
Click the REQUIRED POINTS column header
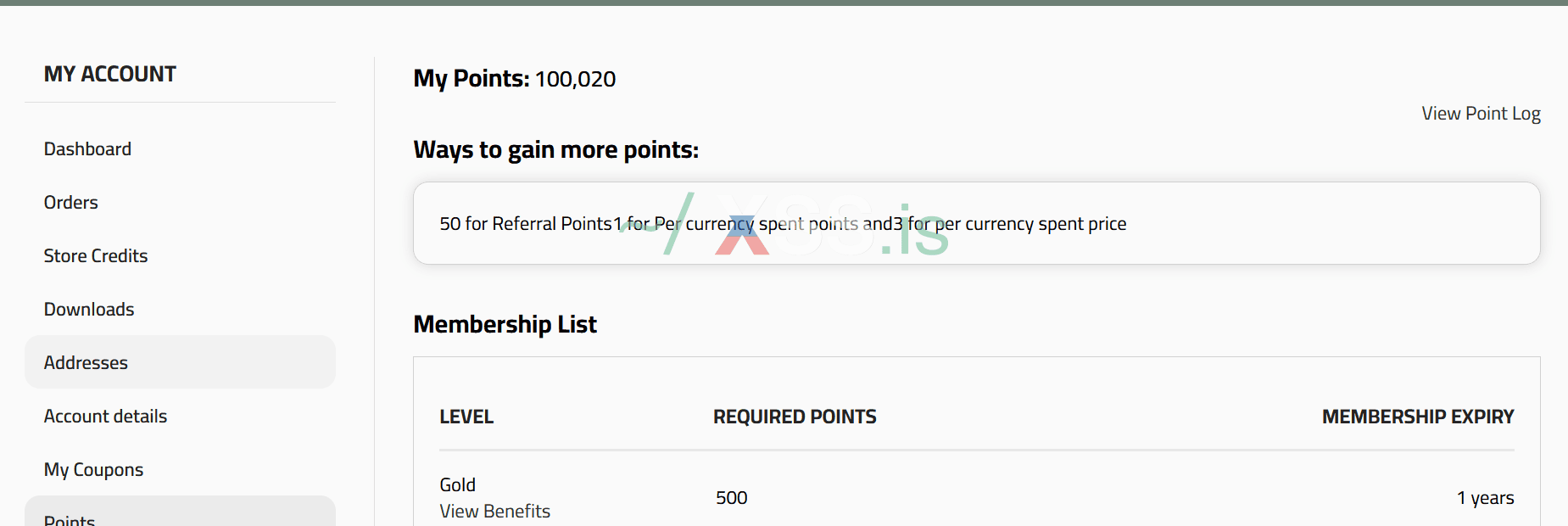point(795,417)
